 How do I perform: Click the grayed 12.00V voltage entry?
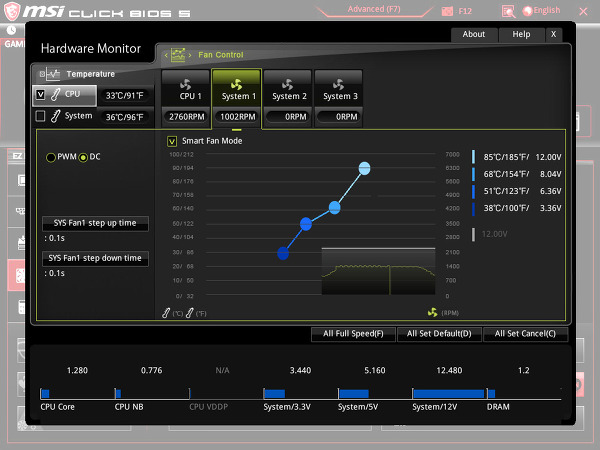(x=494, y=234)
